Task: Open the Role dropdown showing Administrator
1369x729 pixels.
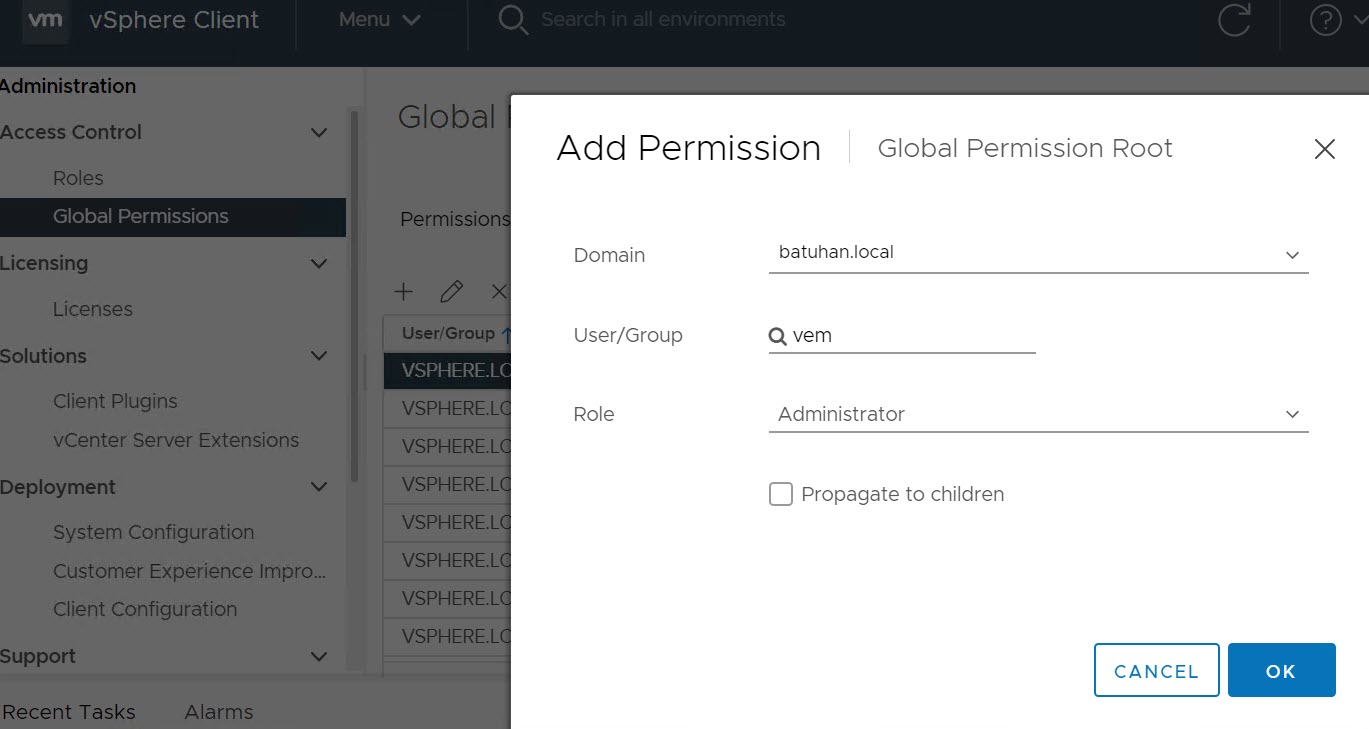Action: pos(1037,414)
